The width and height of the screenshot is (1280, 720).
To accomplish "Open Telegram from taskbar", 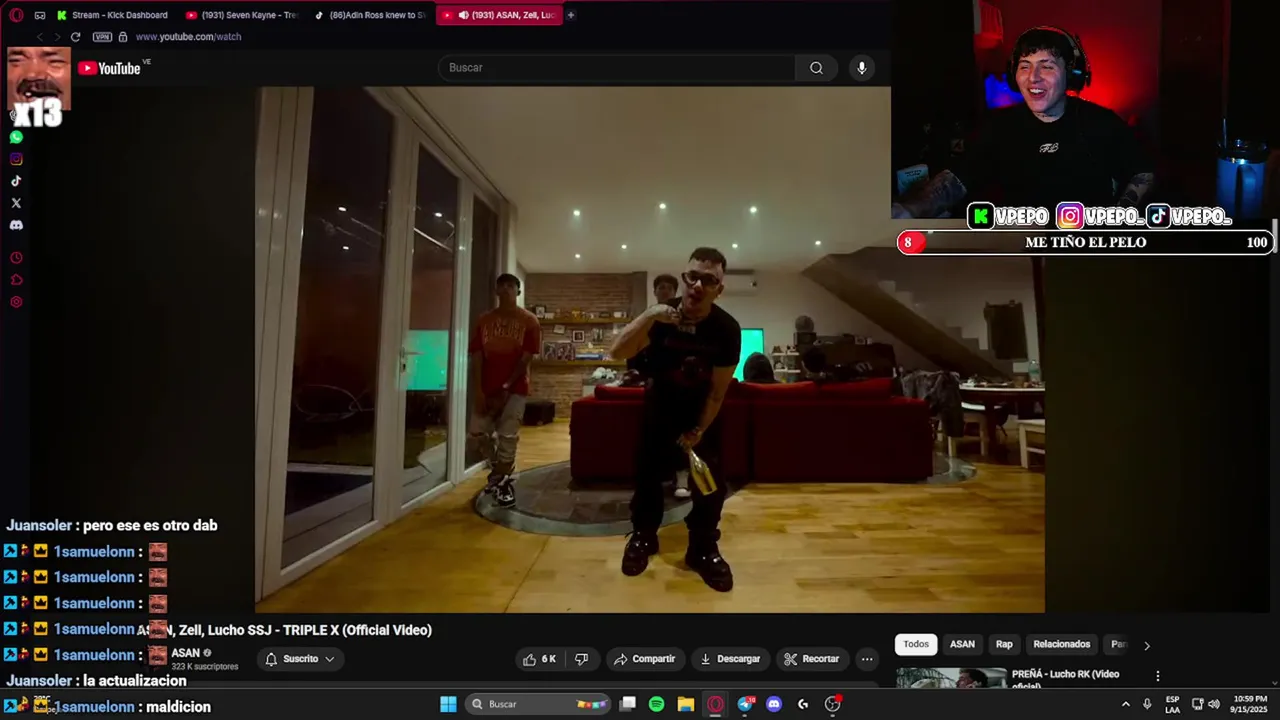I will click(x=745, y=704).
